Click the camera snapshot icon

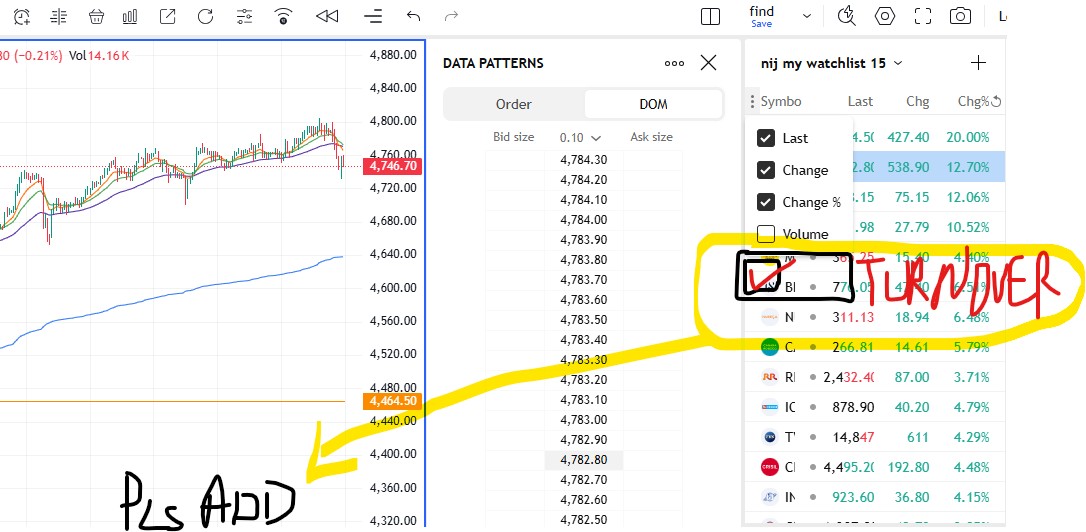click(960, 17)
